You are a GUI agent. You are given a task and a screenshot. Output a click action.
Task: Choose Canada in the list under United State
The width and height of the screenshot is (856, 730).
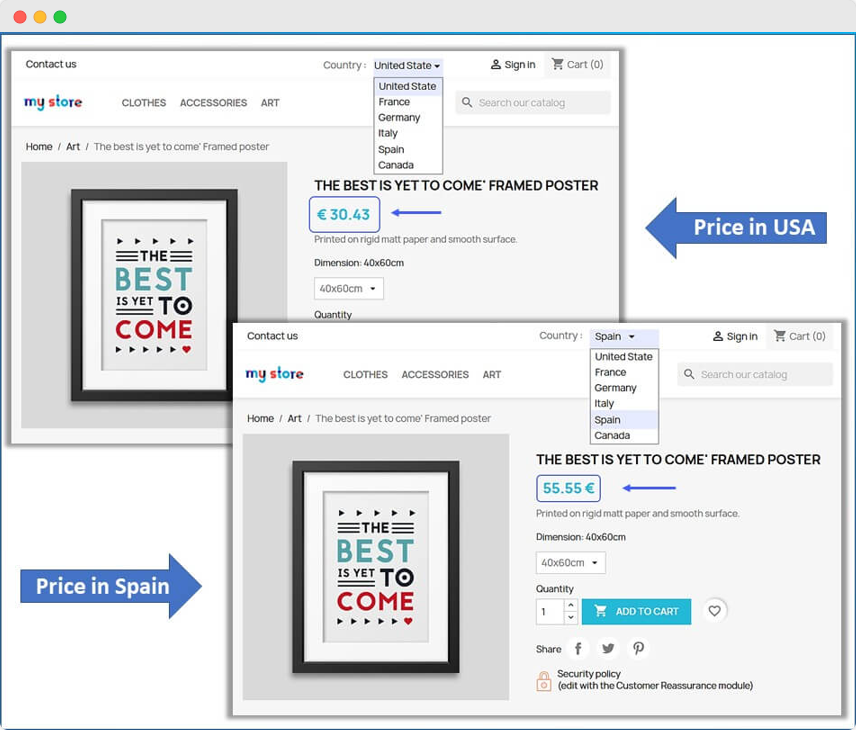click(396, 165)
